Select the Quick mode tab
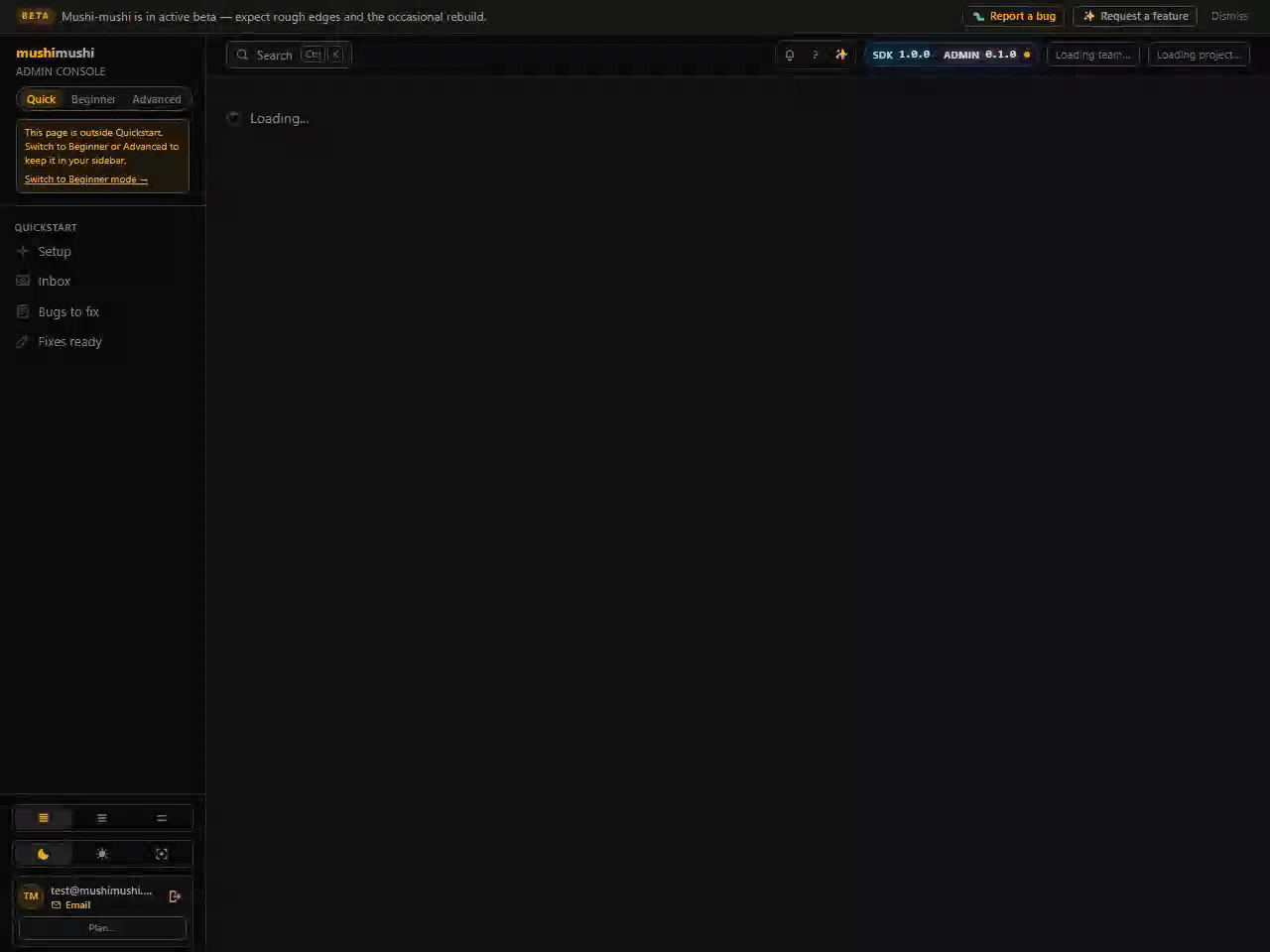This screenshot has height=952, width=1270. [x=41, y=99]
